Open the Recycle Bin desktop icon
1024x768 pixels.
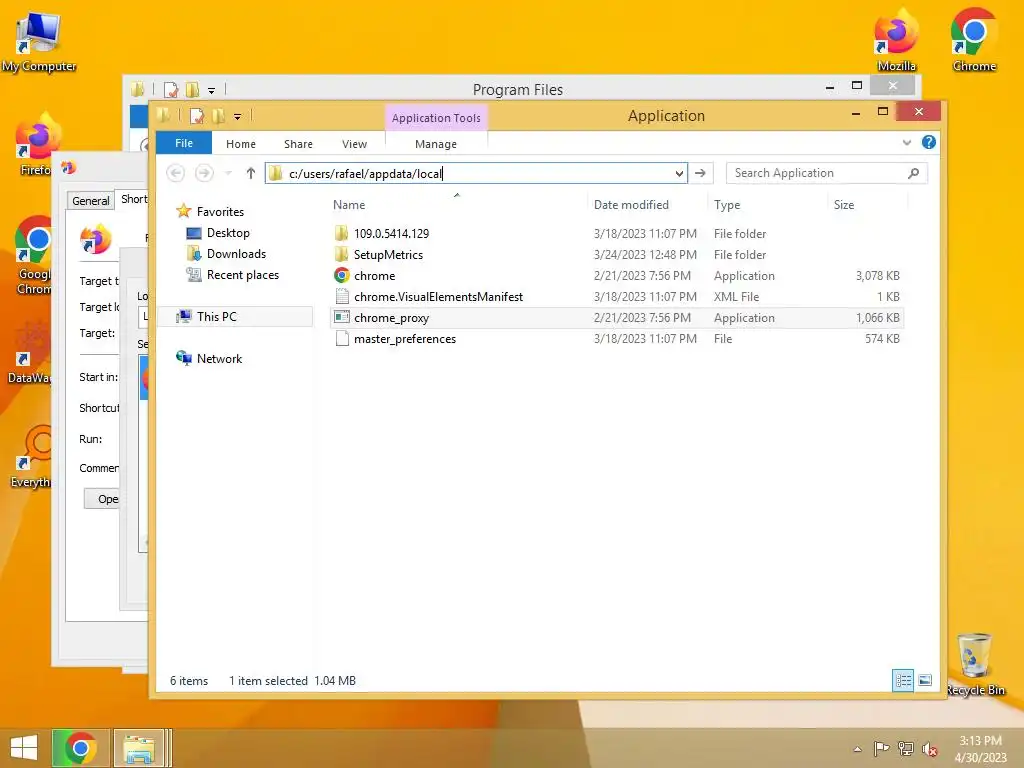click(975, 665)
